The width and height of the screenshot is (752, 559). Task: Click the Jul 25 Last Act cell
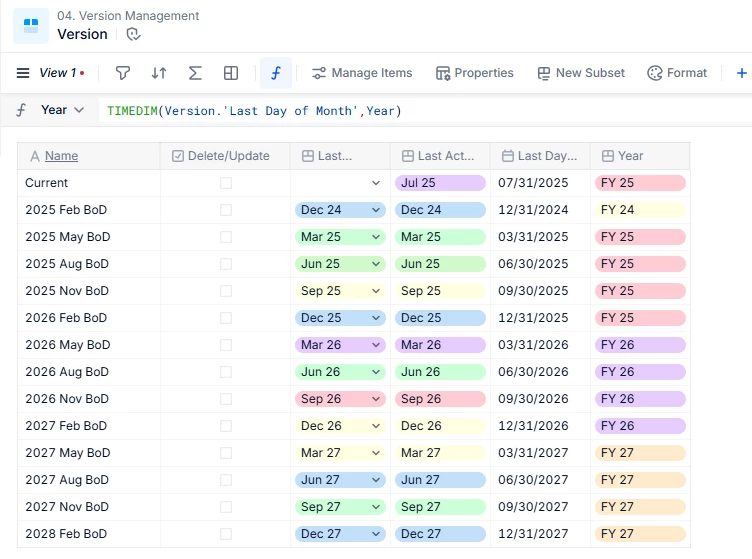(x=440, y=183)
